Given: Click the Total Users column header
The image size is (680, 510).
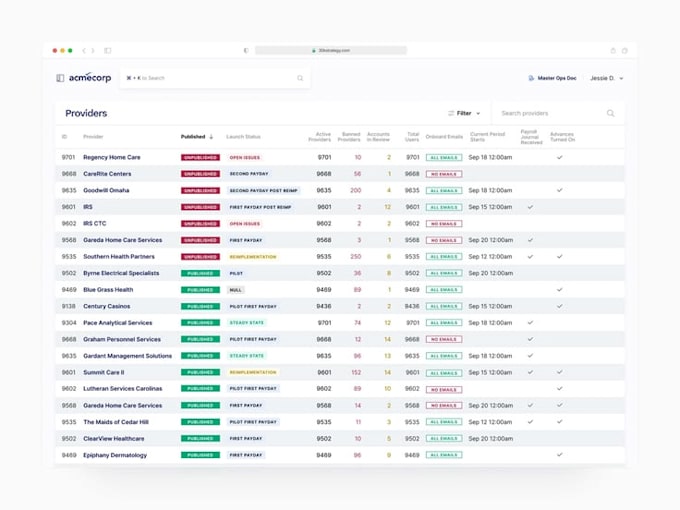Looking at the screenshot, I should pos(412,137).
